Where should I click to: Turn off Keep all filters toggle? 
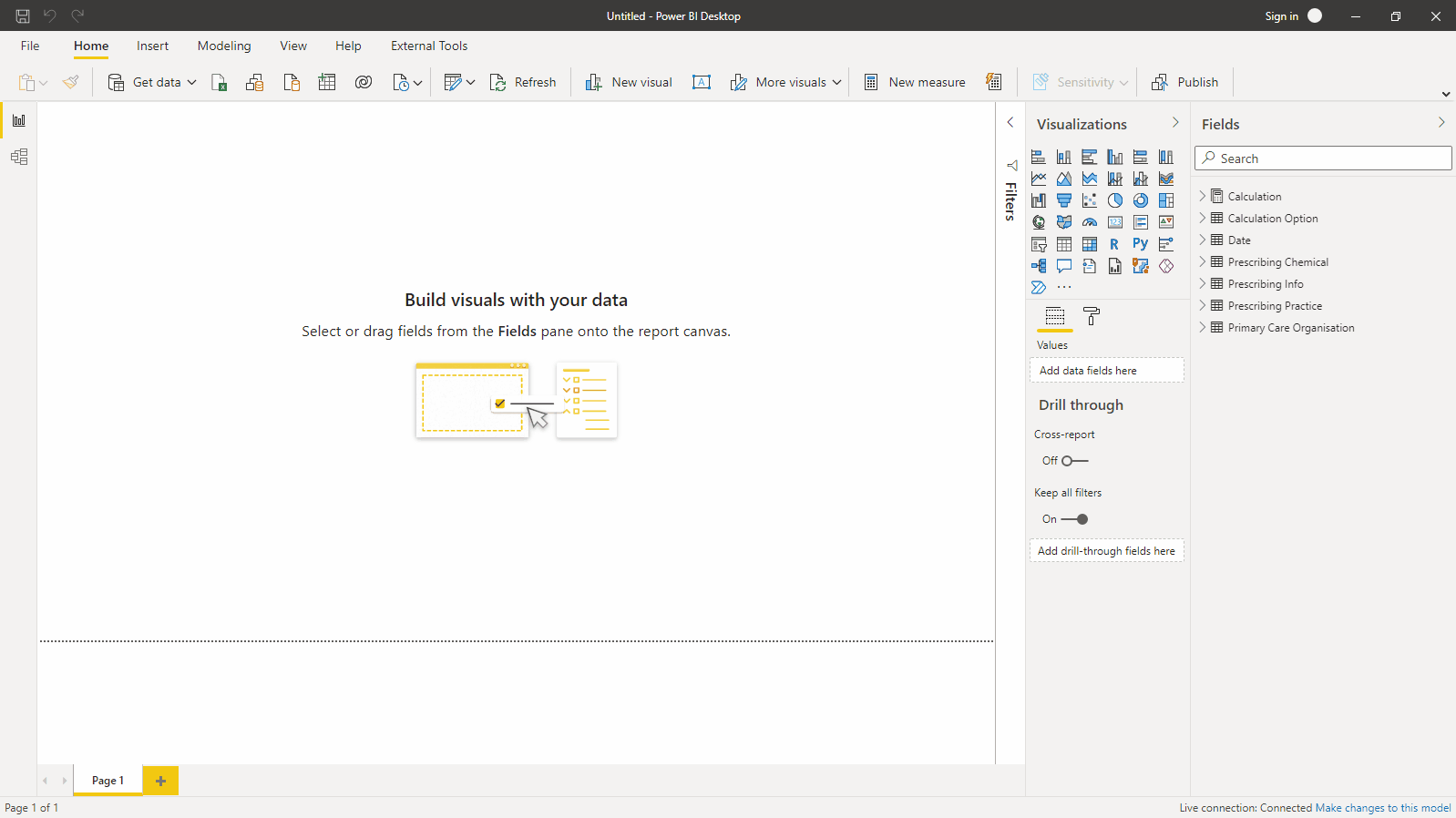pos(1074,519)
